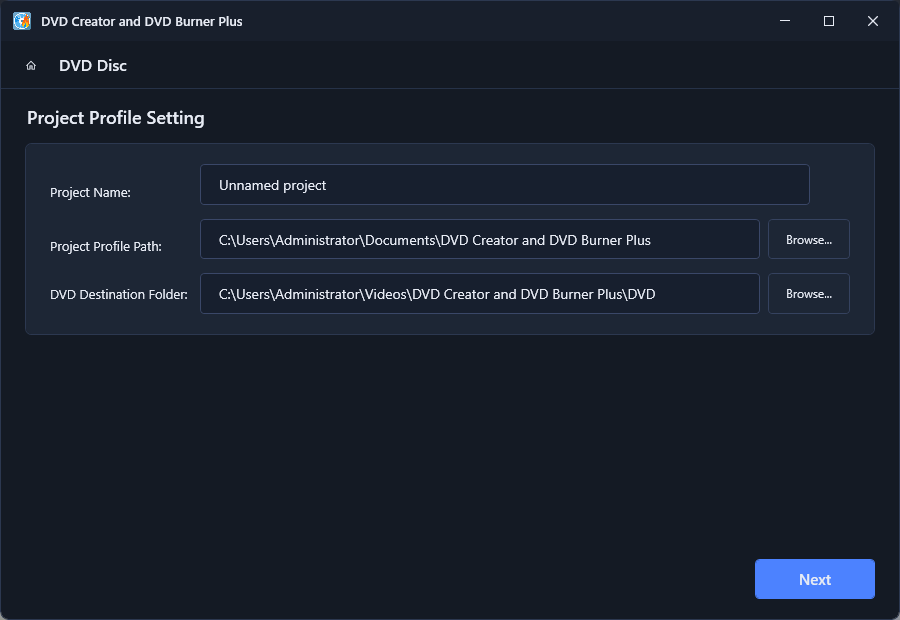
Task: Click the Project Profile Setting heading
Action: tap(116, 118)
